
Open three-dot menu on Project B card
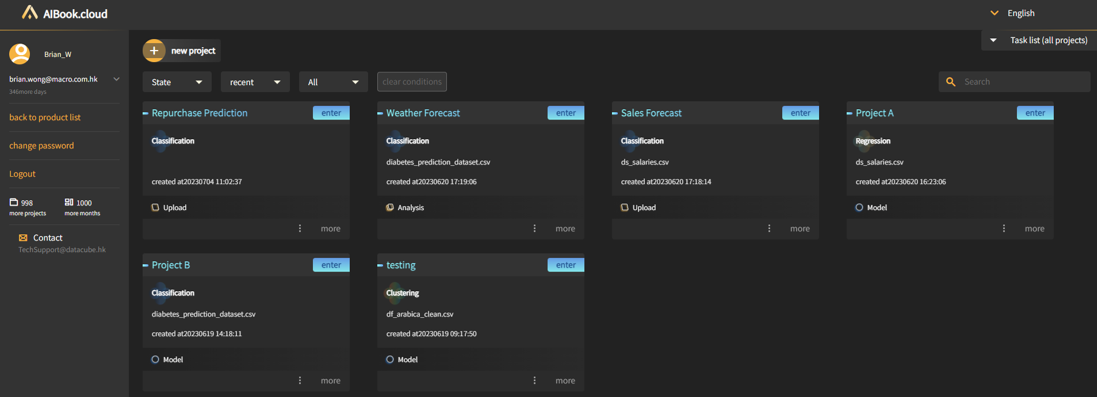click(300, 380)
